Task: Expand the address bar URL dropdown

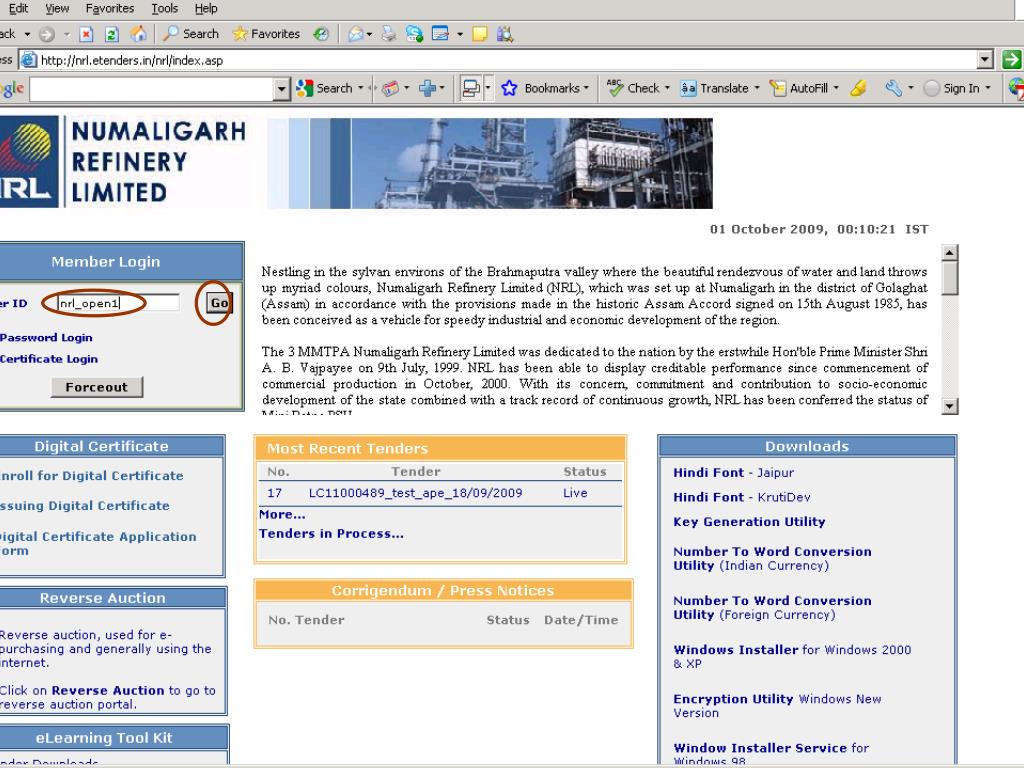Action: [x=985, y=60]
